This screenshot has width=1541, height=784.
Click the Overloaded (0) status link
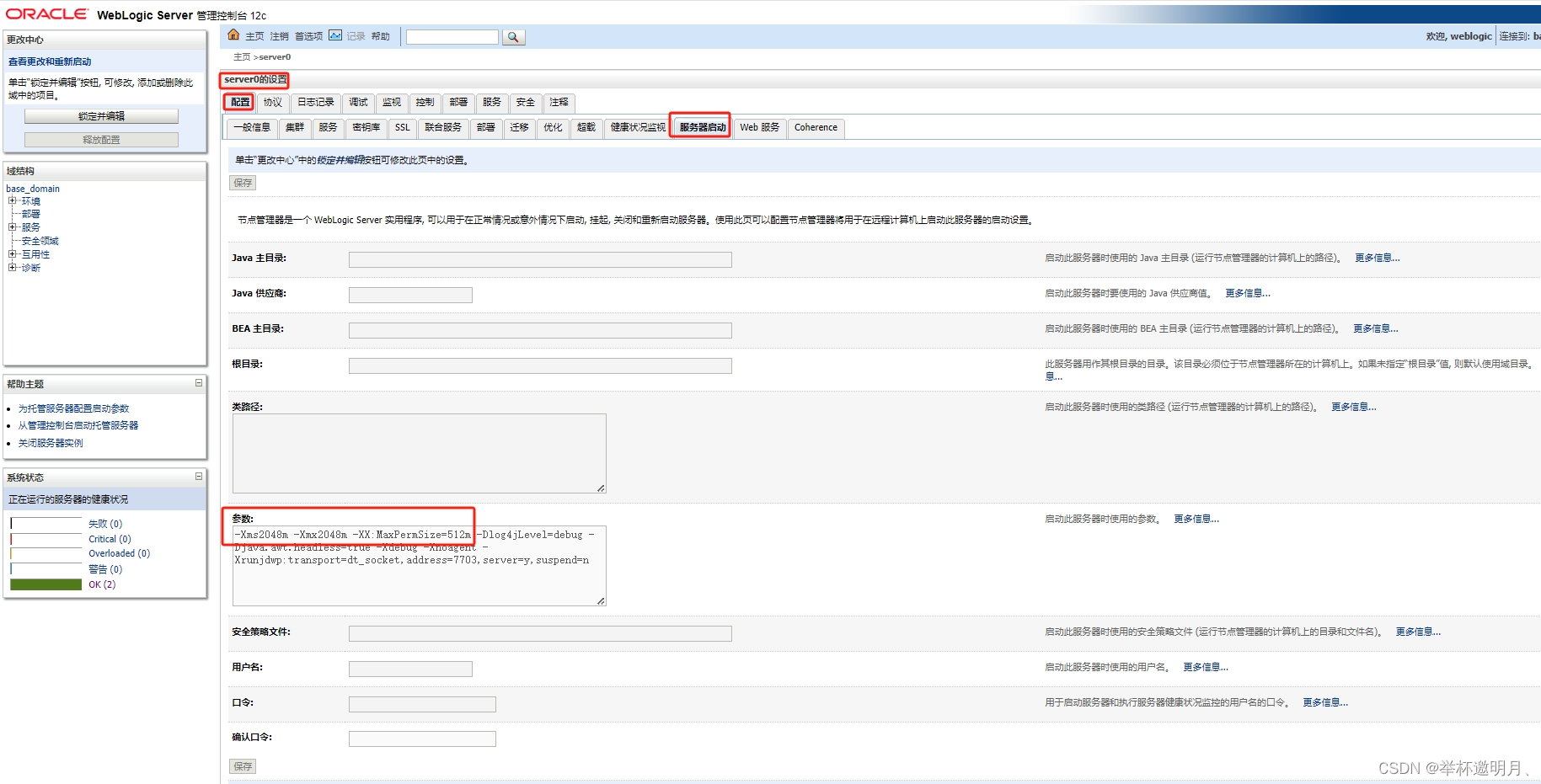tap(119, 553)
